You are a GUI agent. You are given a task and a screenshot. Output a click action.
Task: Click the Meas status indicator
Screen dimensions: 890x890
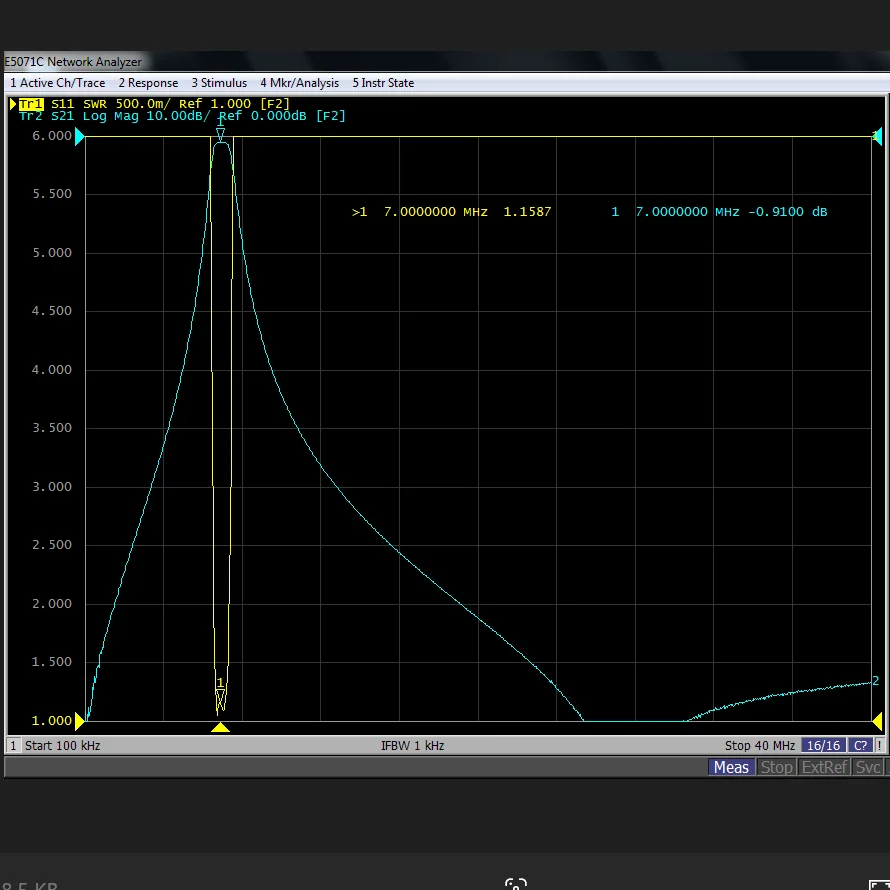click(730, 767)
